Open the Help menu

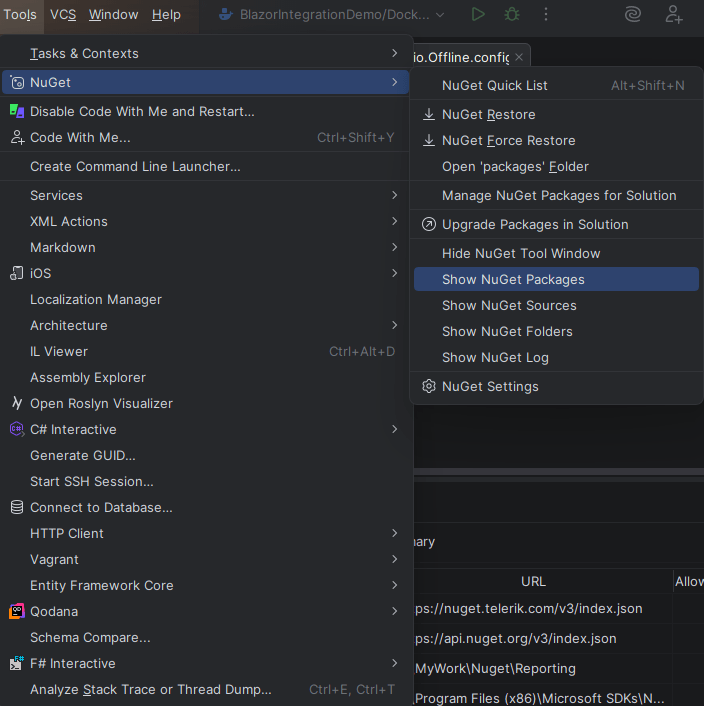point(166,15)
